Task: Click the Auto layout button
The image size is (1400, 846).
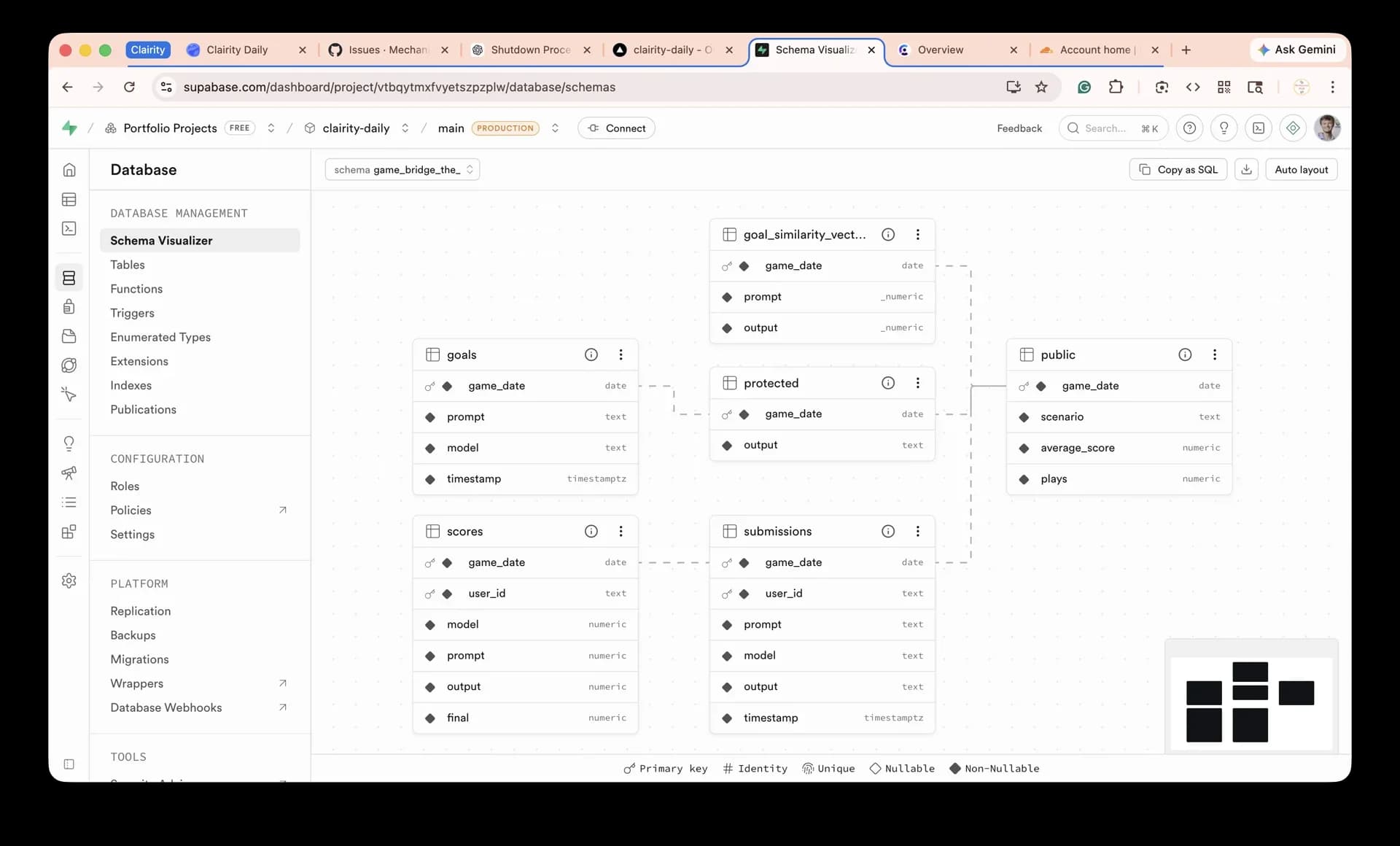Action: tap(1301, 169)
